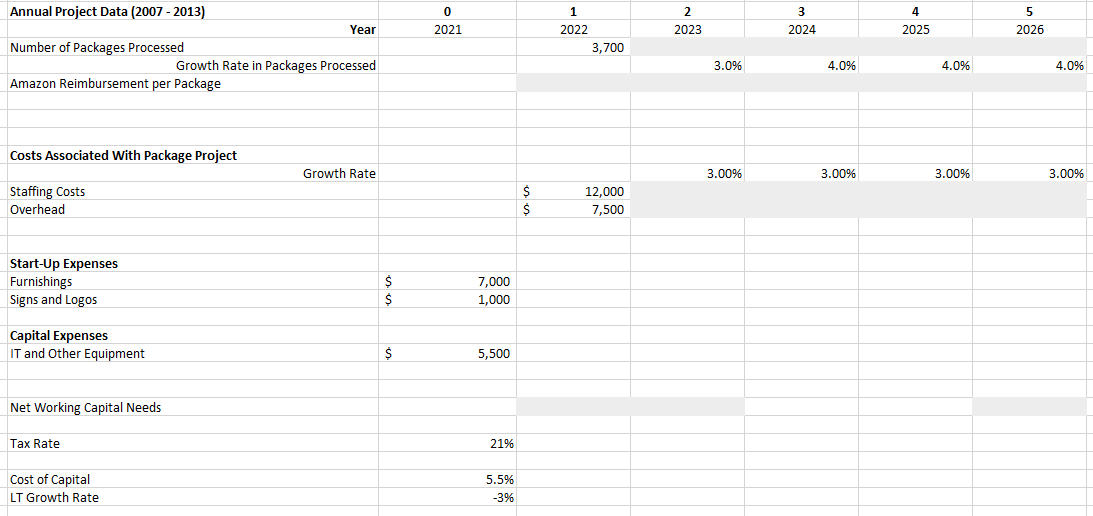Select the 'LT Growth Rate' row label
This screenshot has width=1093, height=516.
point(54,498)
